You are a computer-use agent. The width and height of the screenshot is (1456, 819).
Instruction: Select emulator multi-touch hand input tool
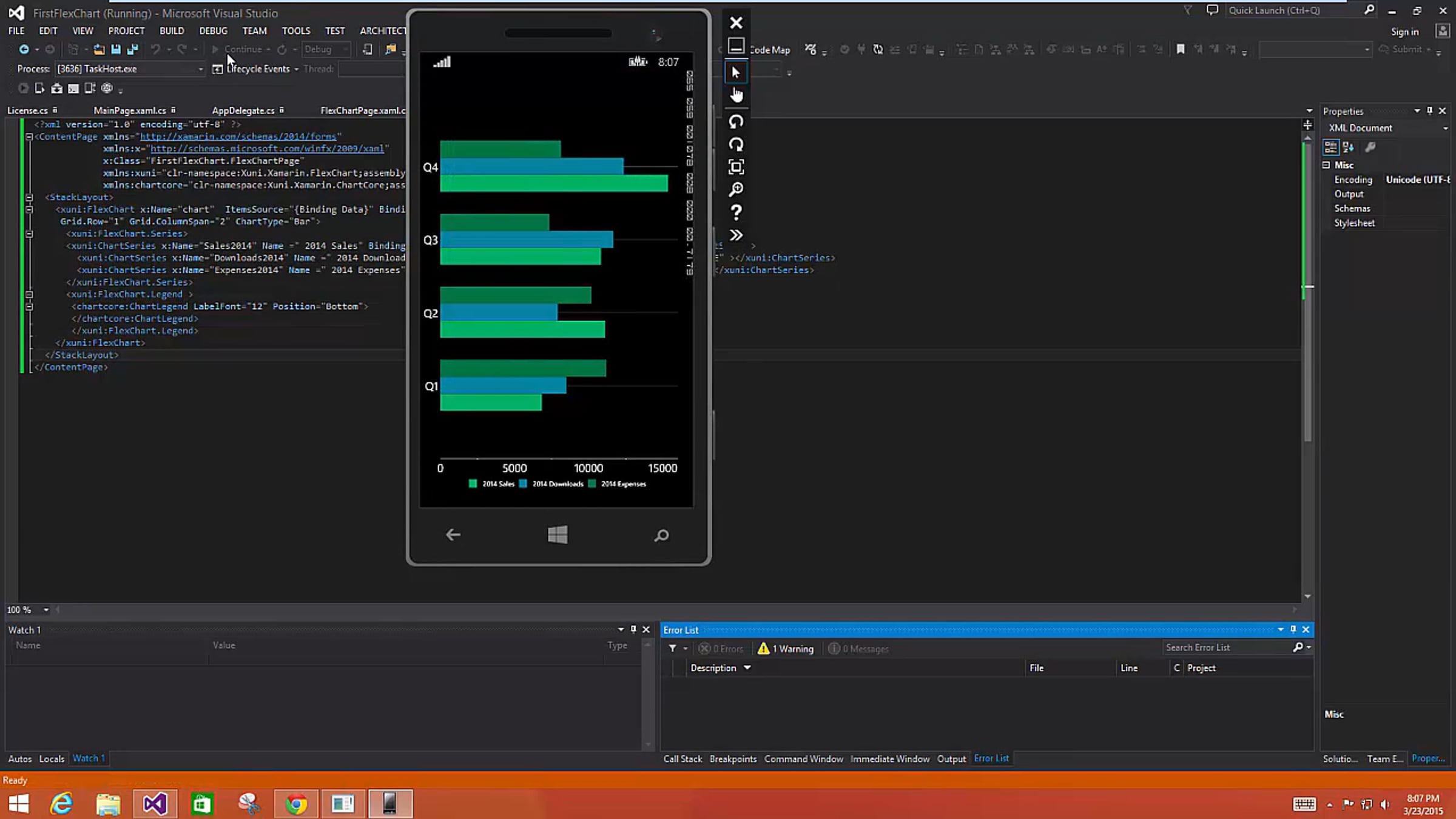coord(736,95)
